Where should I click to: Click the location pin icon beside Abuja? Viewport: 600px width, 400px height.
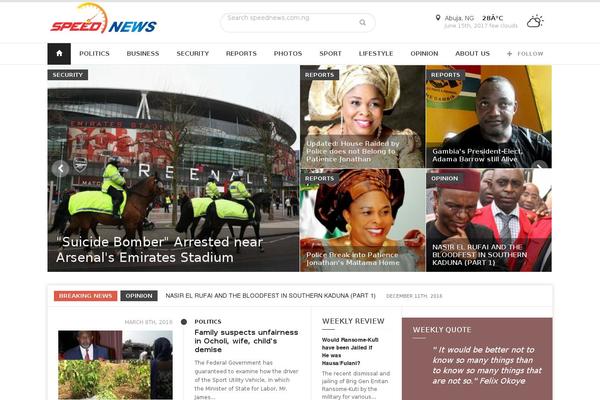click(438, 18)
